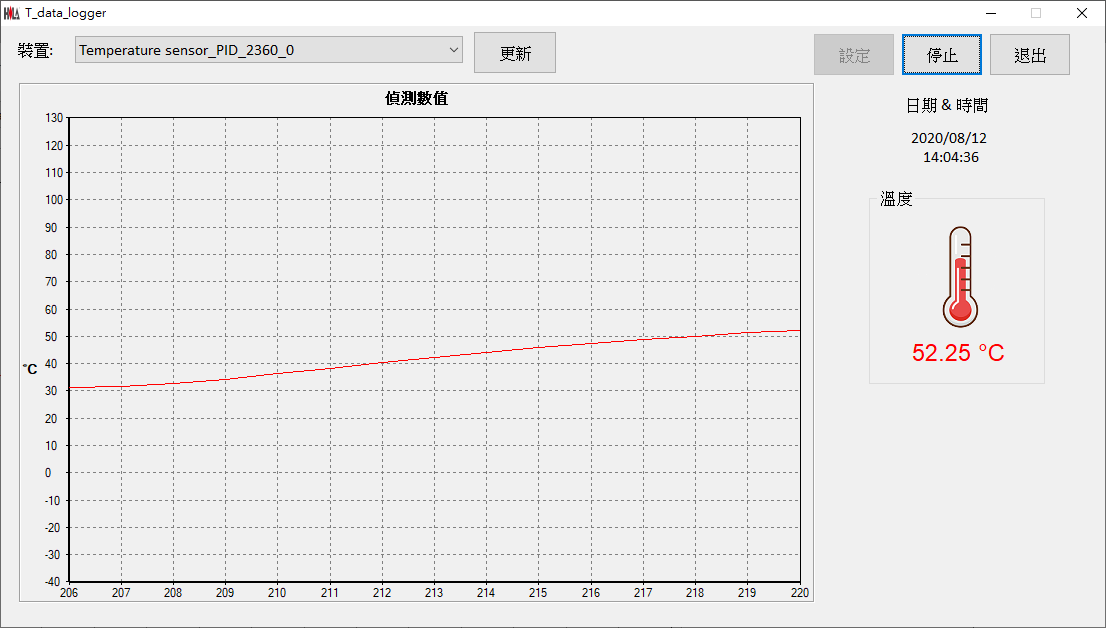The image size is (1106, 628).
Task: Click the 更新 refresh button
Action: pyautogui.click(x=515, y=53)
